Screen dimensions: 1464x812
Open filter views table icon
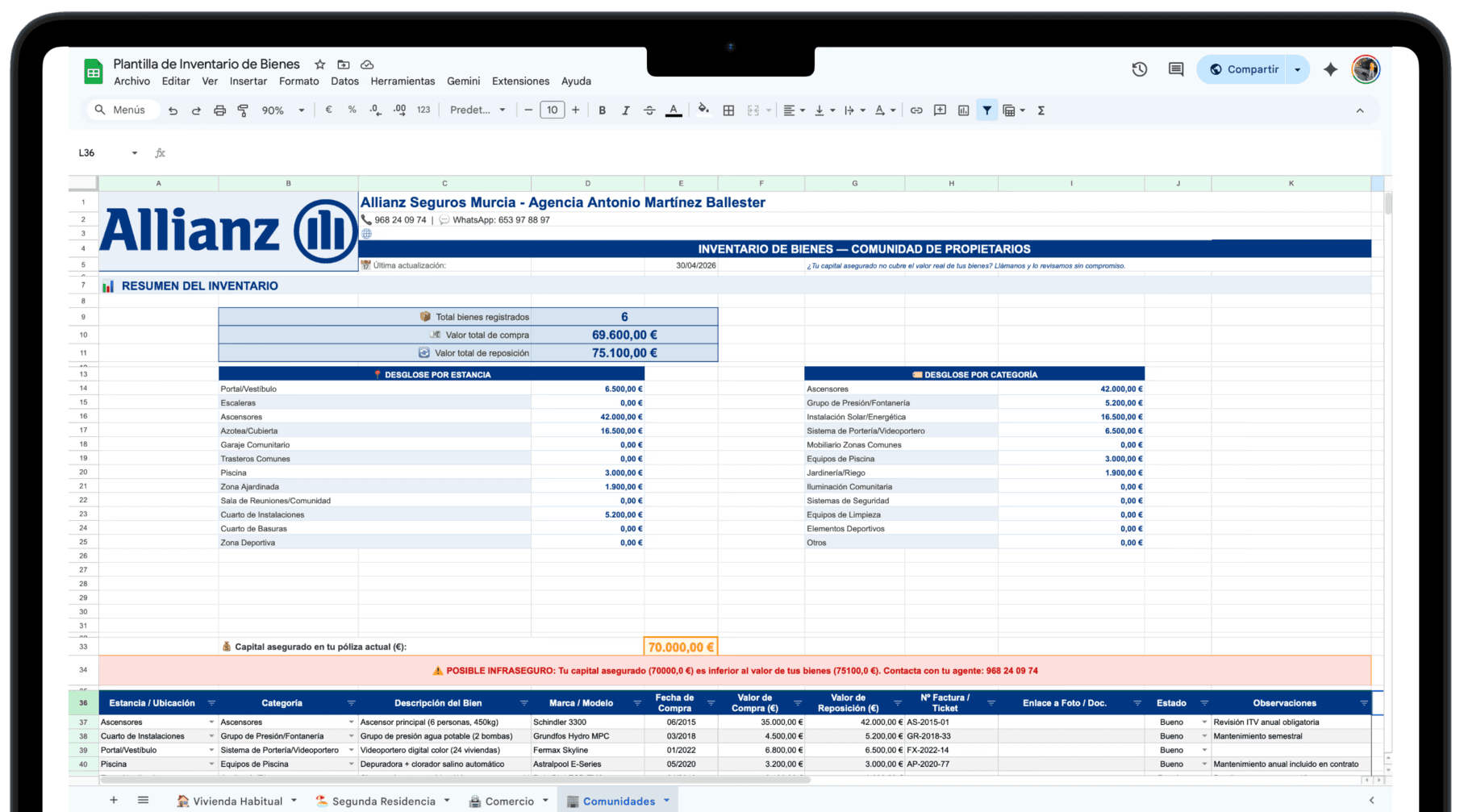point(1013,110)
